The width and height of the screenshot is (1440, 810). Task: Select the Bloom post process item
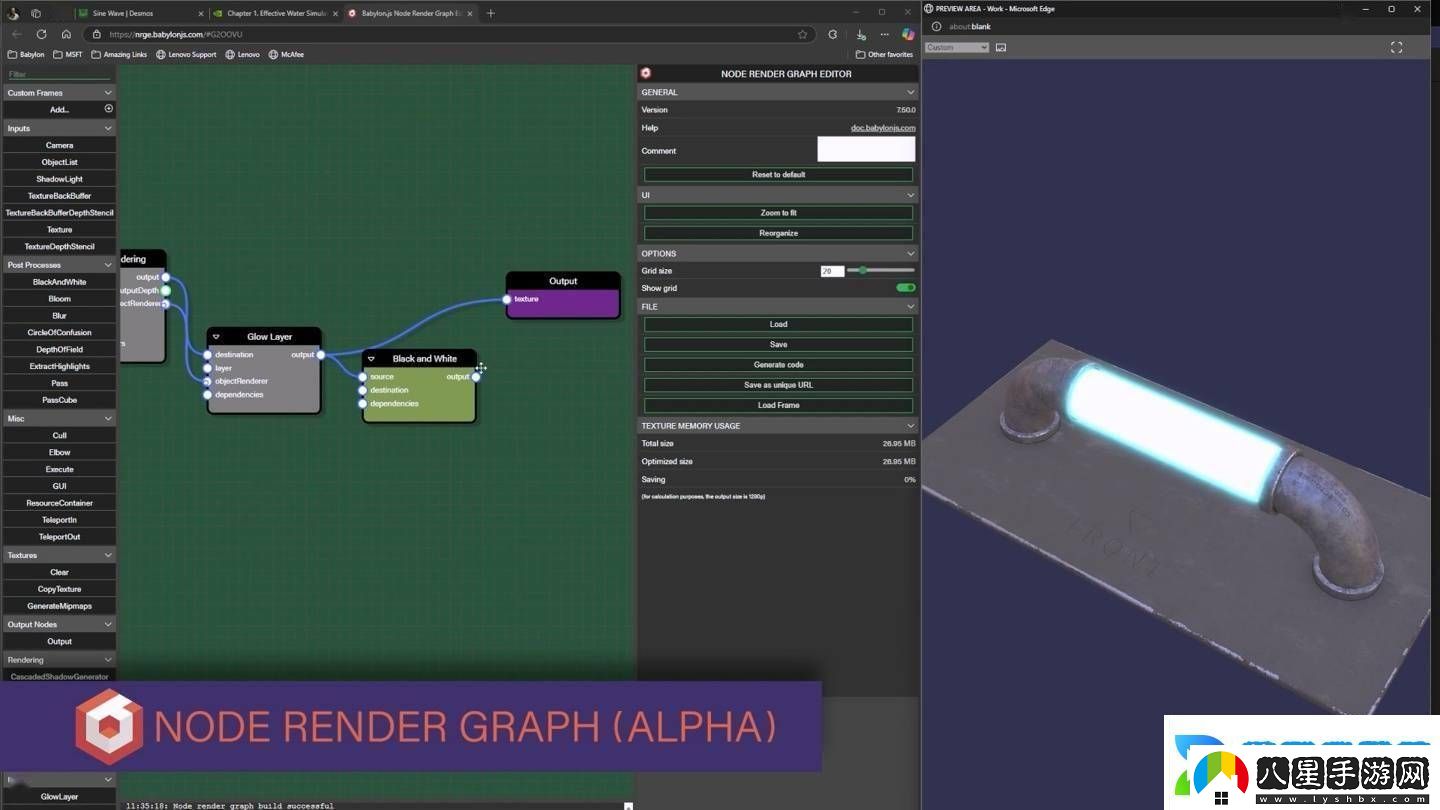[59, 299]
